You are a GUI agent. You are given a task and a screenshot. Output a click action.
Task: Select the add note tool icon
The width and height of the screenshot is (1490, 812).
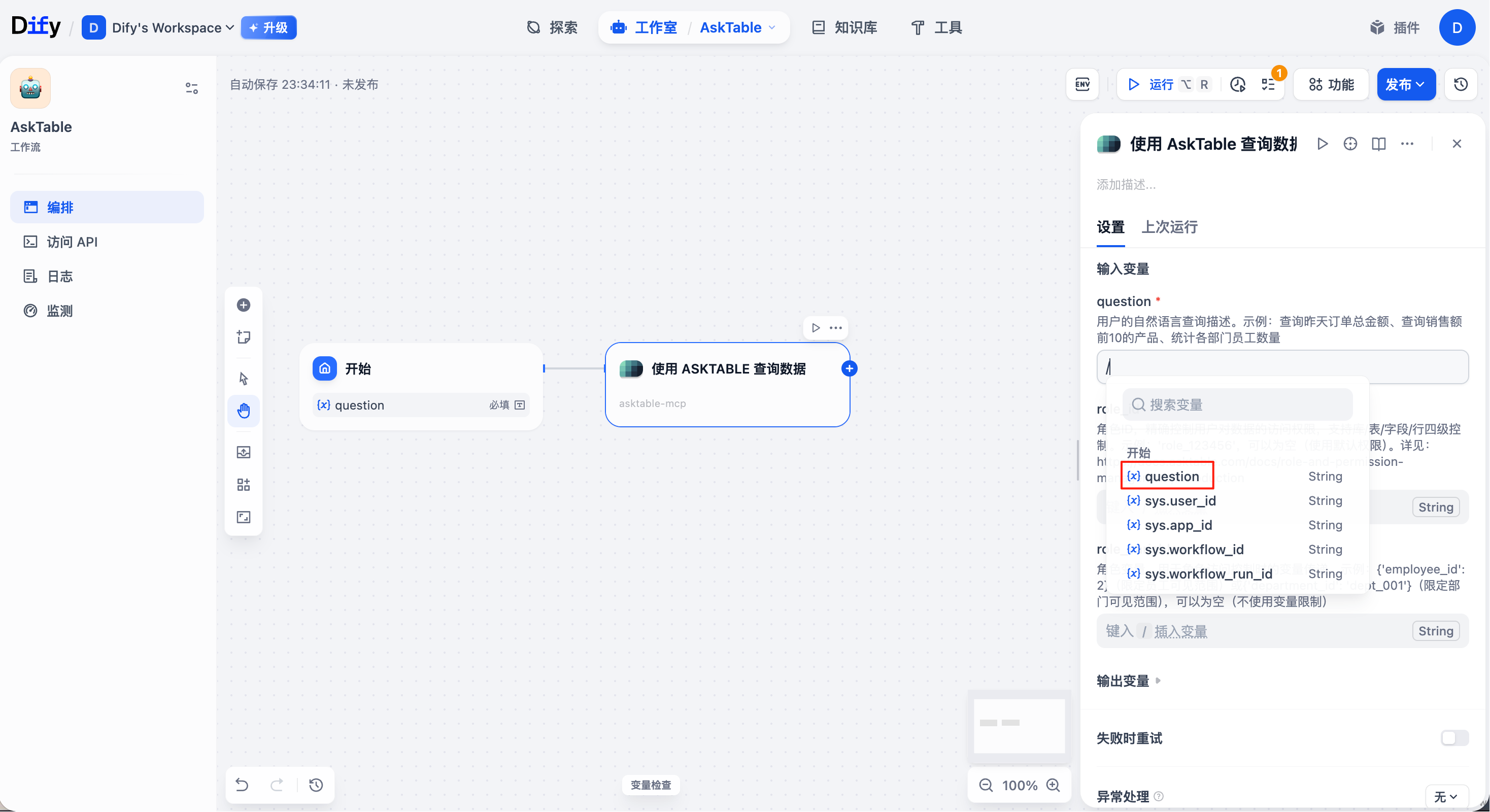244,337
